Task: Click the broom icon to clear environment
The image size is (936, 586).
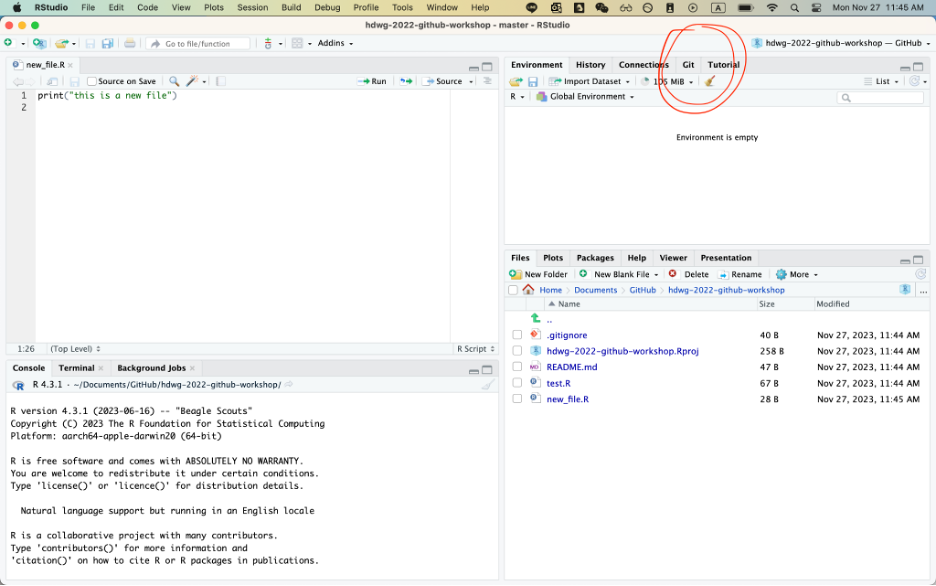Action: coord(709,81)
